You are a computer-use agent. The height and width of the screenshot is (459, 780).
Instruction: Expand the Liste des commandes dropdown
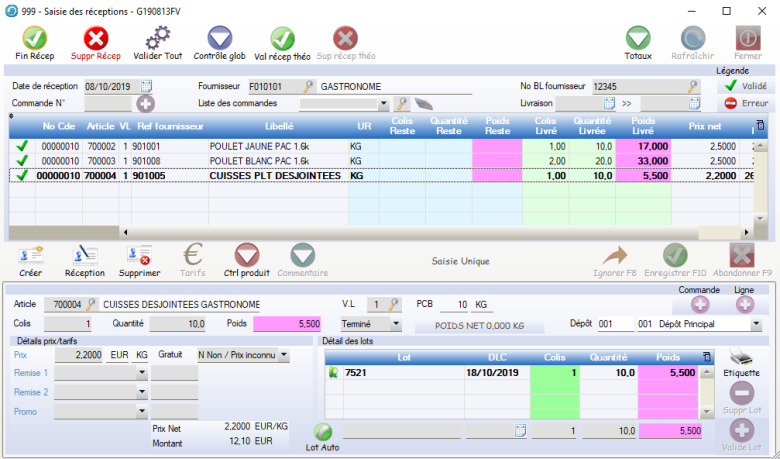(384, 103)
